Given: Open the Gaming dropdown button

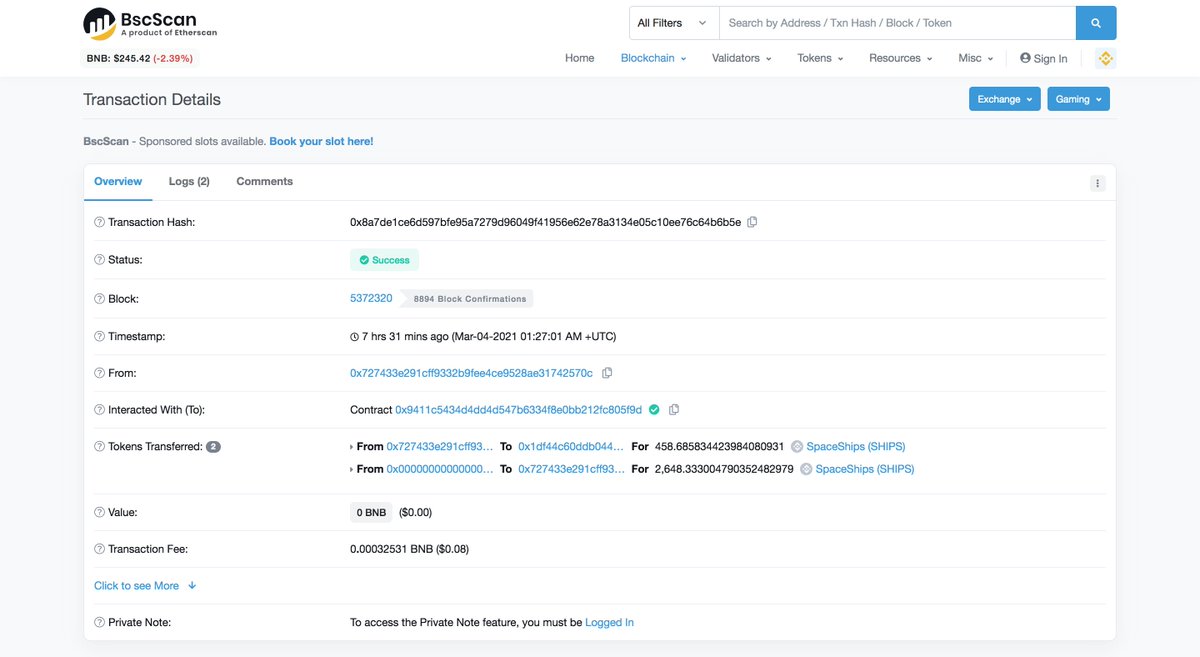Looking at the screenshot, I should (x=1079, y=99).
